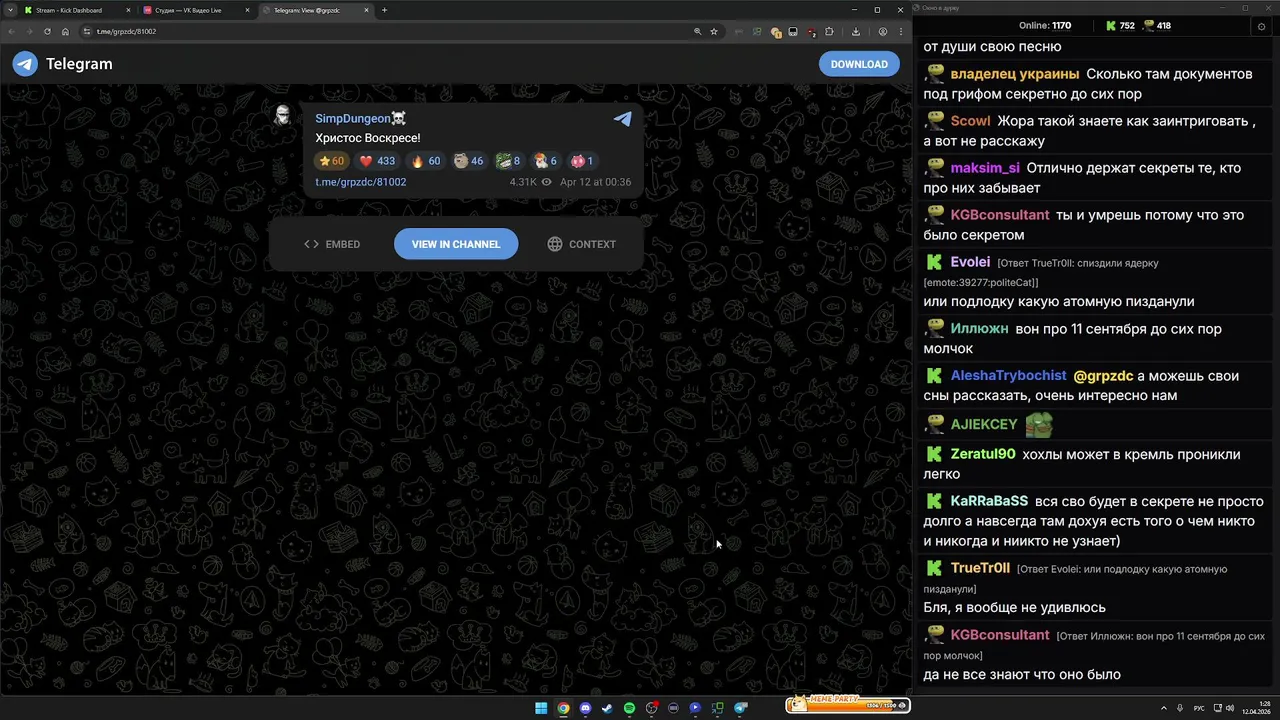Reload the current page
Screen dimensions: 1280x720
(47, 31)
